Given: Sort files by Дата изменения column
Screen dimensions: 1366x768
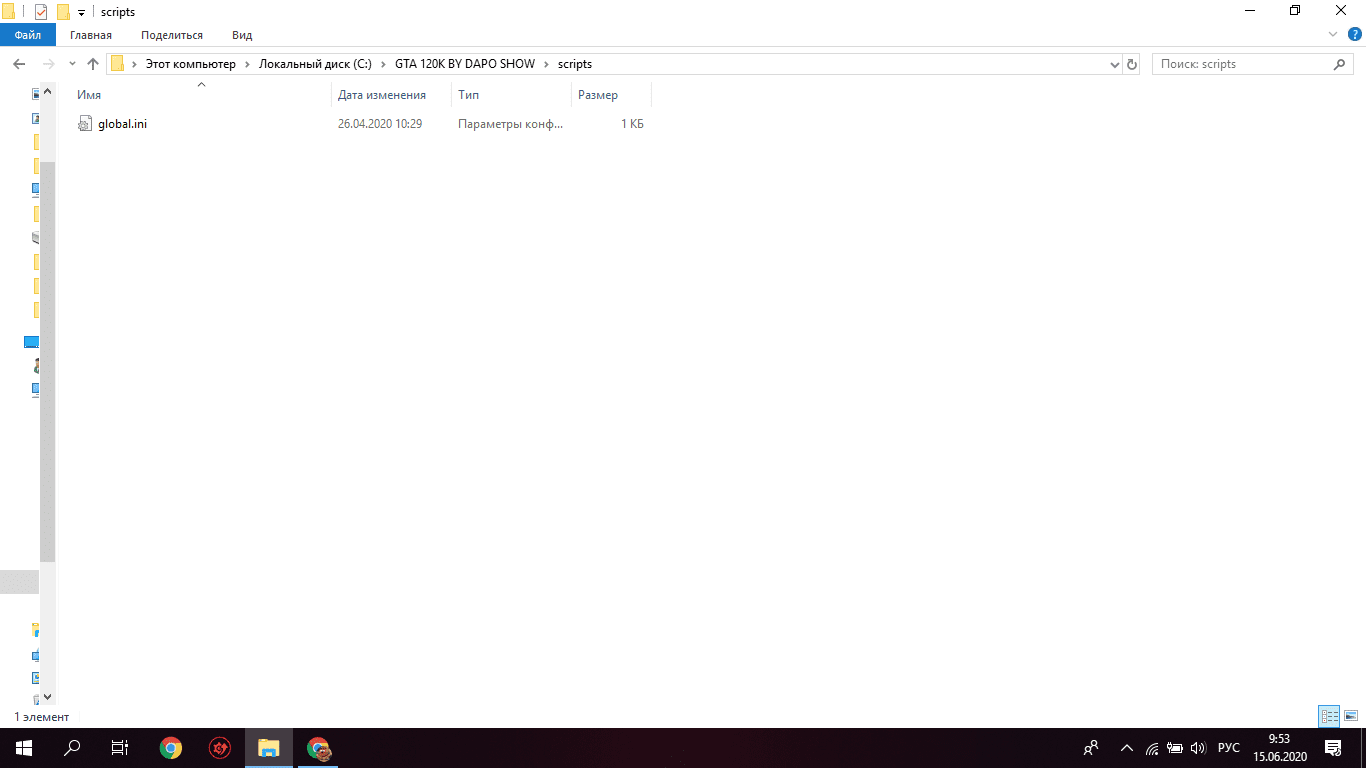Looking at the screenshot, I should [x=382, y=95].
